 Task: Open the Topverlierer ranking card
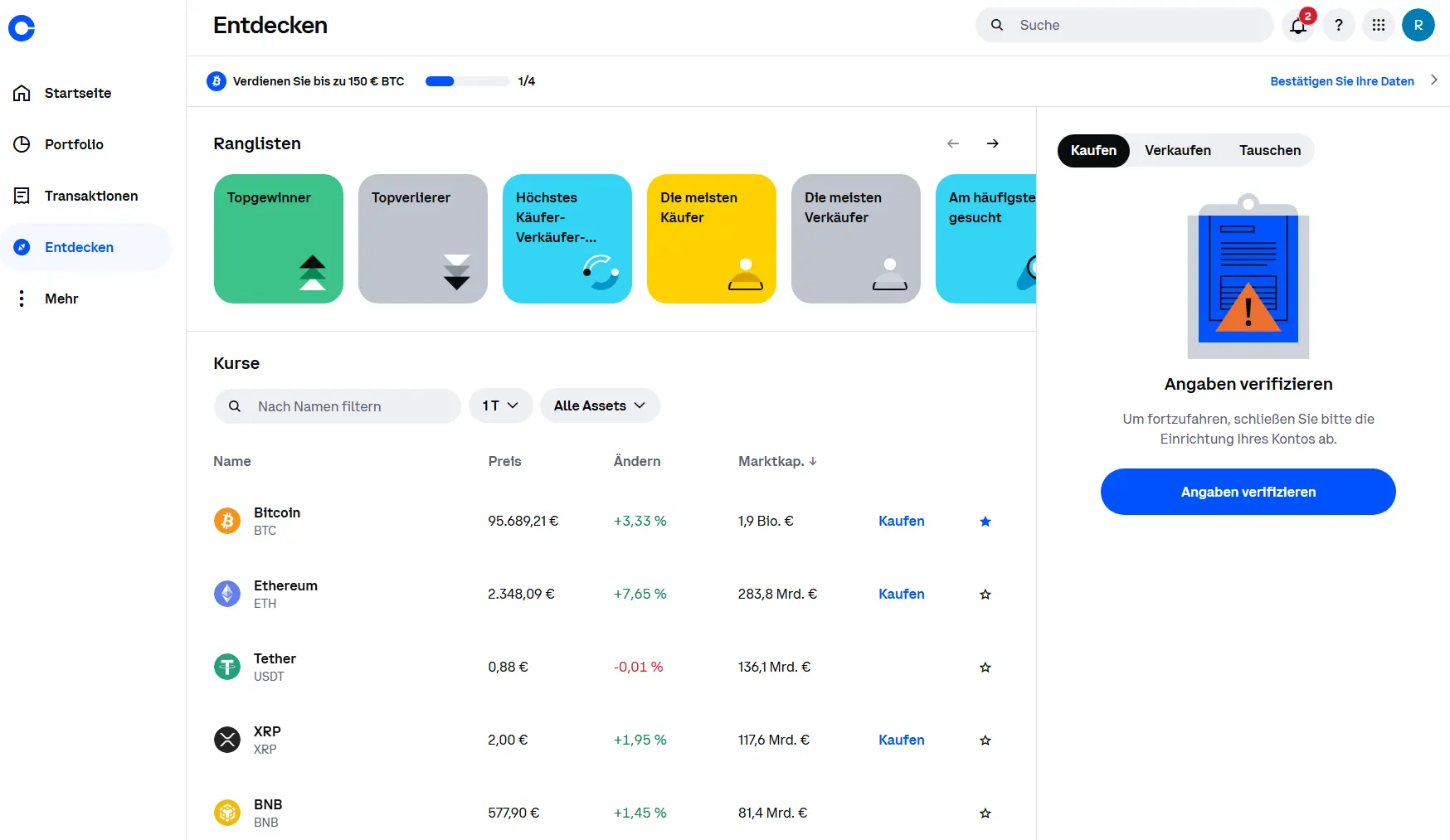pyautogui.click(x=423, y=239)
